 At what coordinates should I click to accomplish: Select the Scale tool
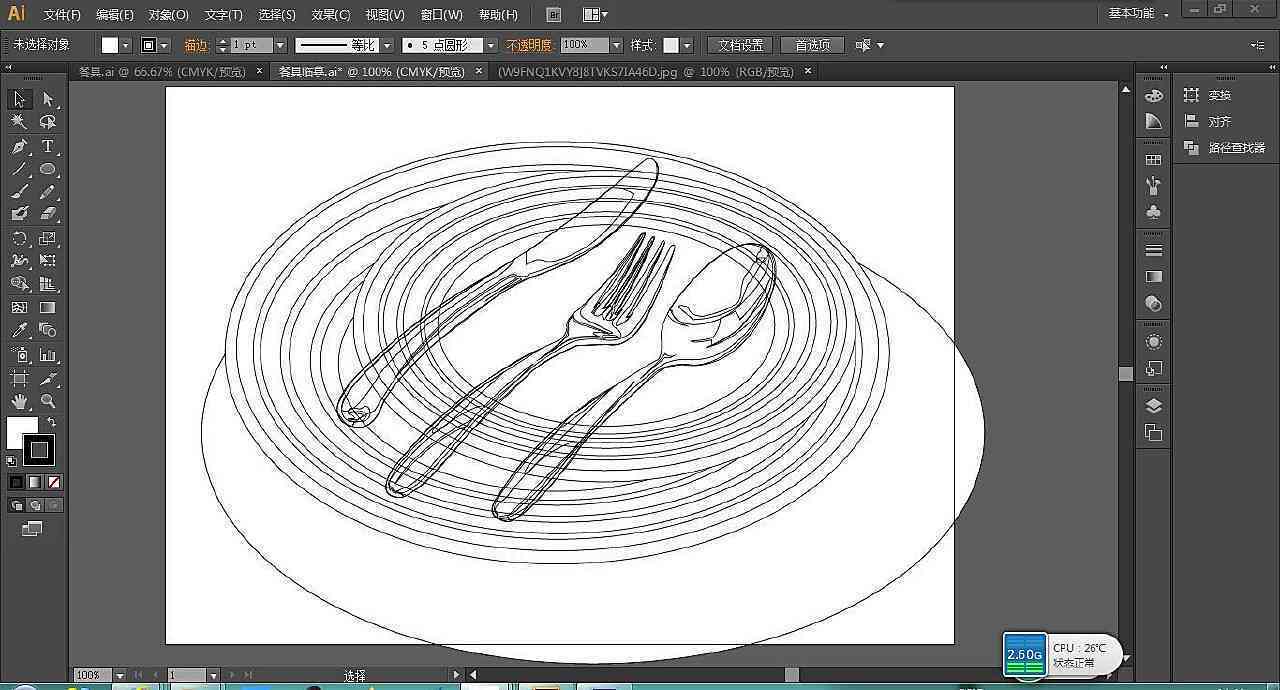[47, 238]
